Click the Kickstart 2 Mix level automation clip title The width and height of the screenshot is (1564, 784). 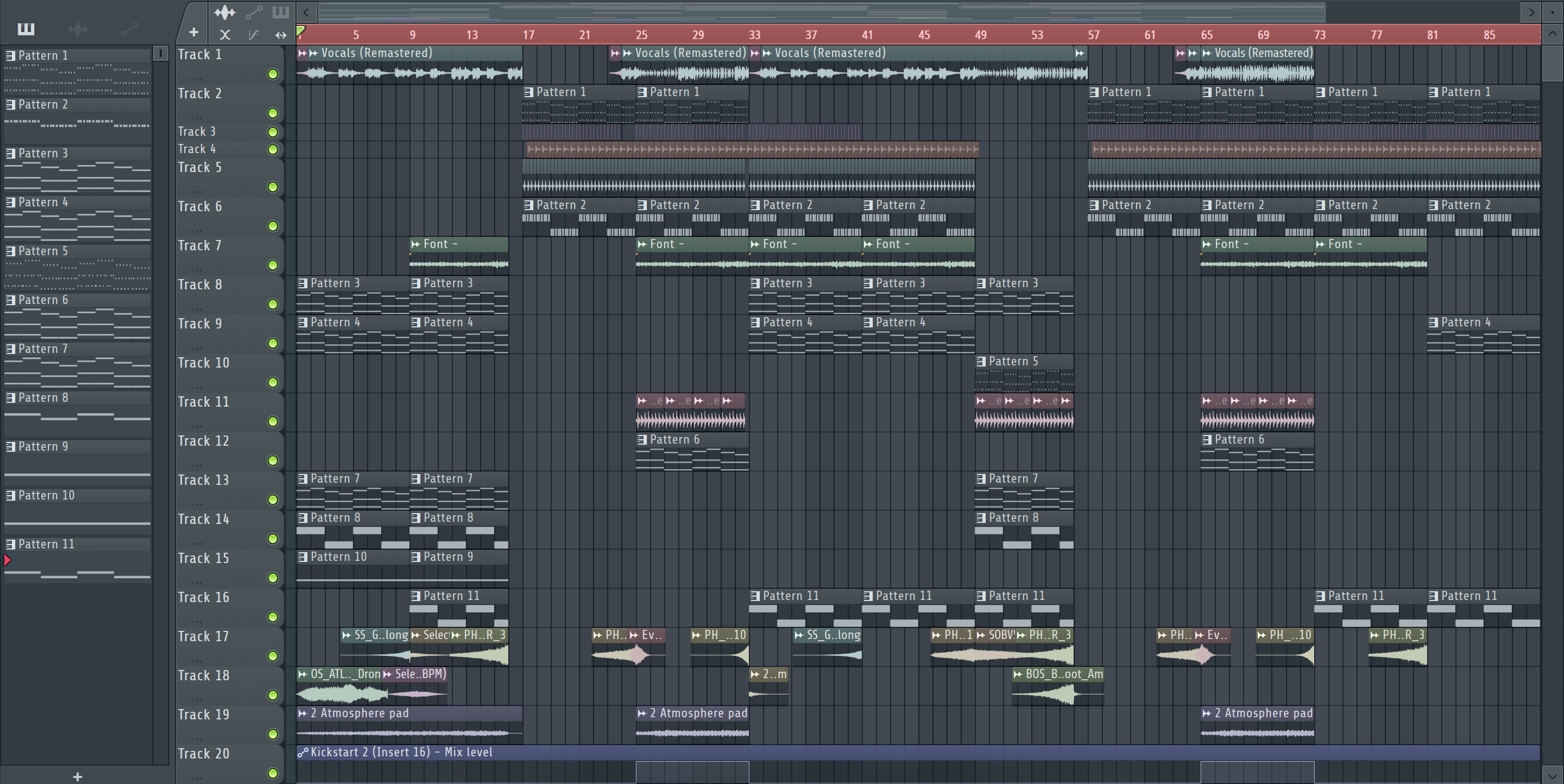[x=401, y=753]
